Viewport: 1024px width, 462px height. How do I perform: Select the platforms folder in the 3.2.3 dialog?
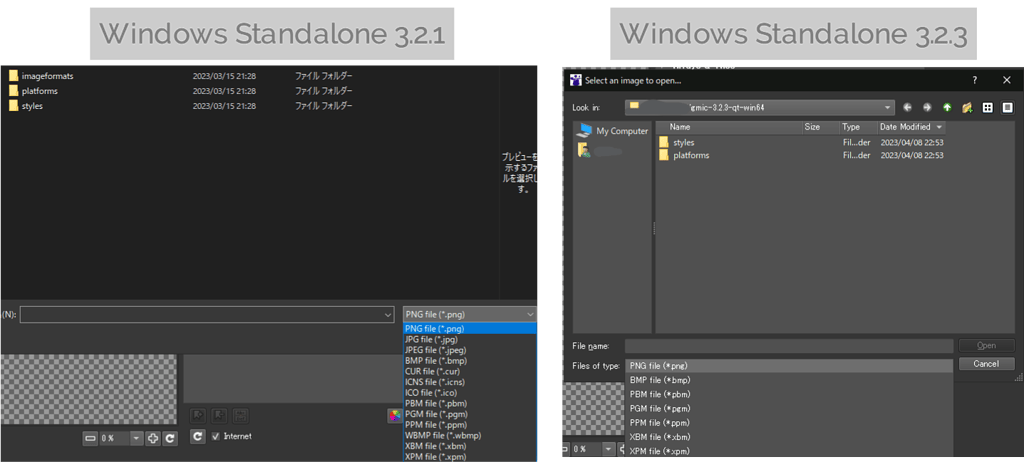[684, 156]
